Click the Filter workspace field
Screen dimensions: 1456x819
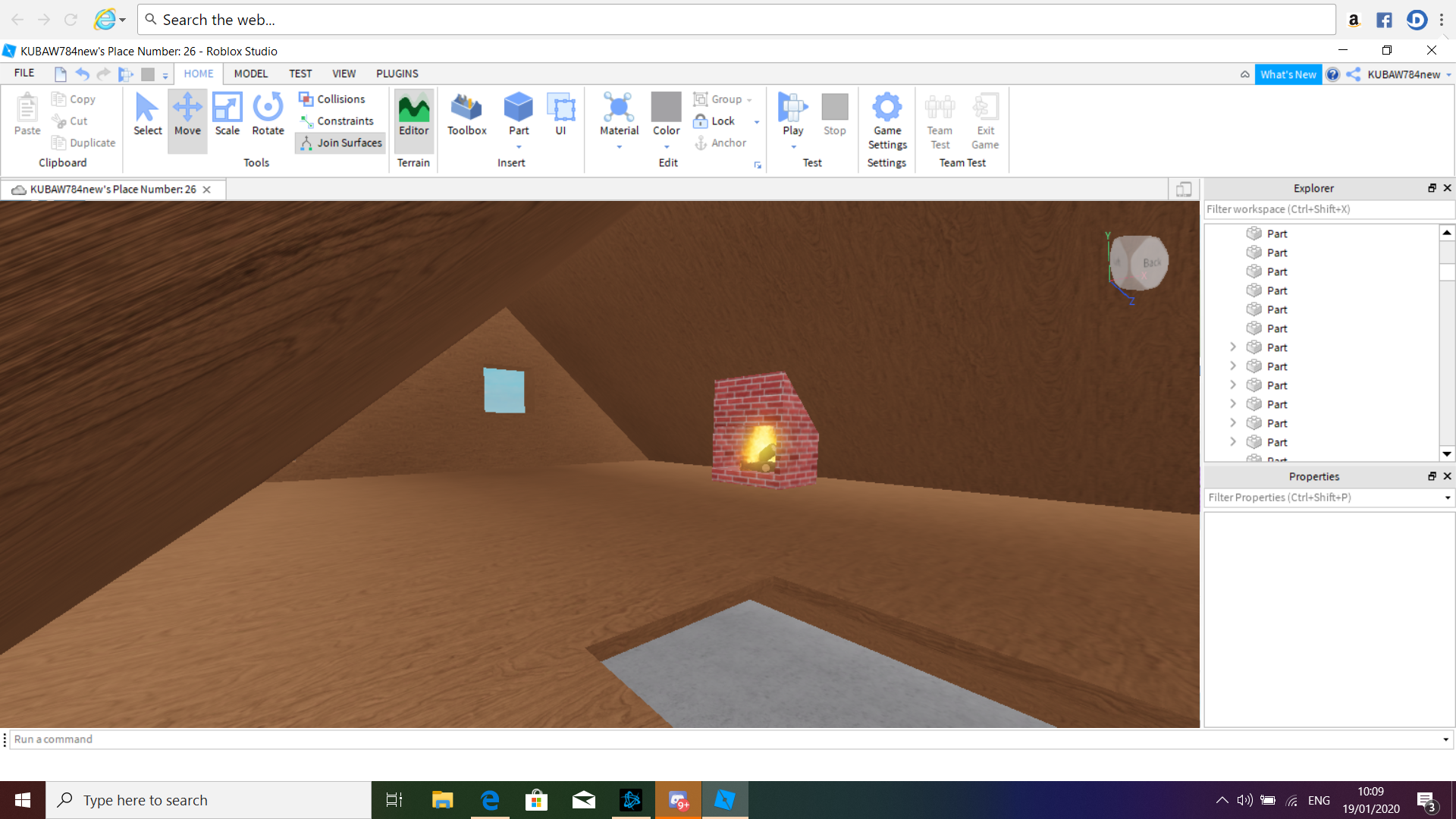click(x=1328, y=209)
